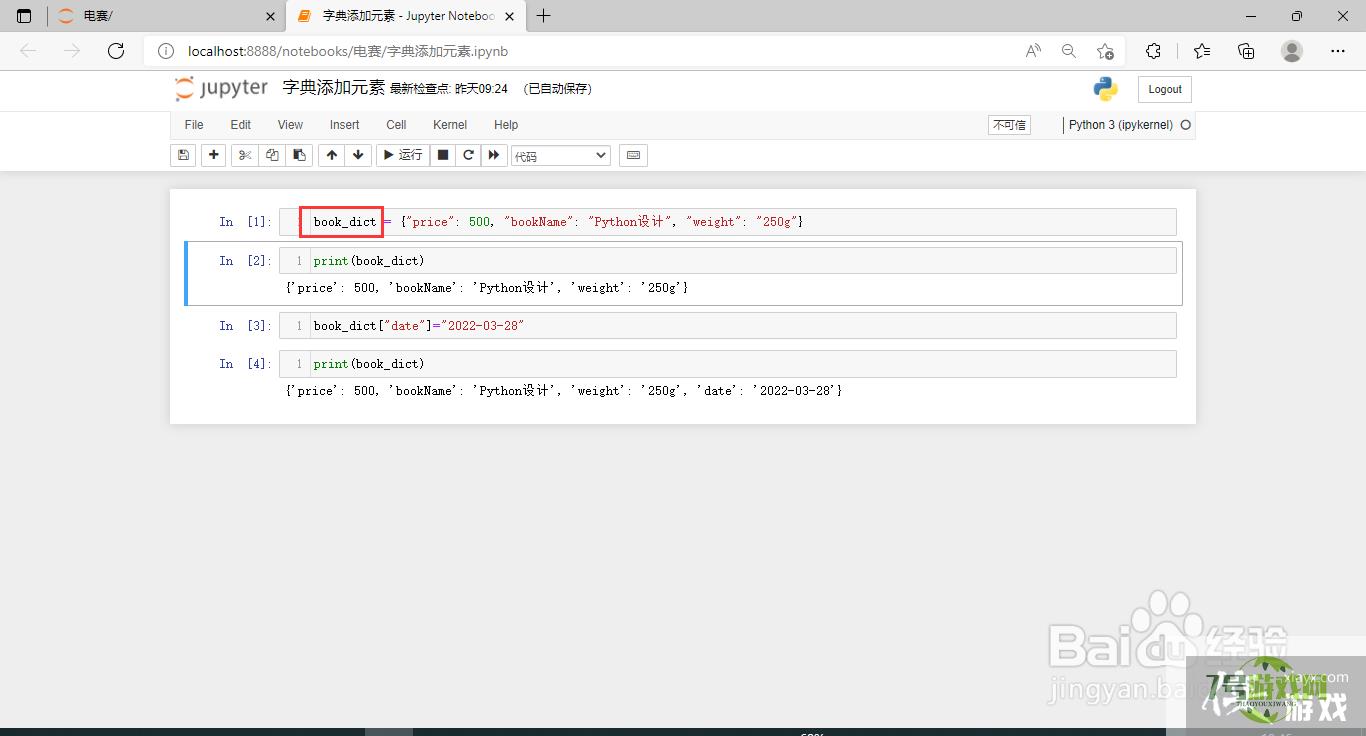Click the address bar URL
This screenshot has height=736, width=1366.
(348, 51)
